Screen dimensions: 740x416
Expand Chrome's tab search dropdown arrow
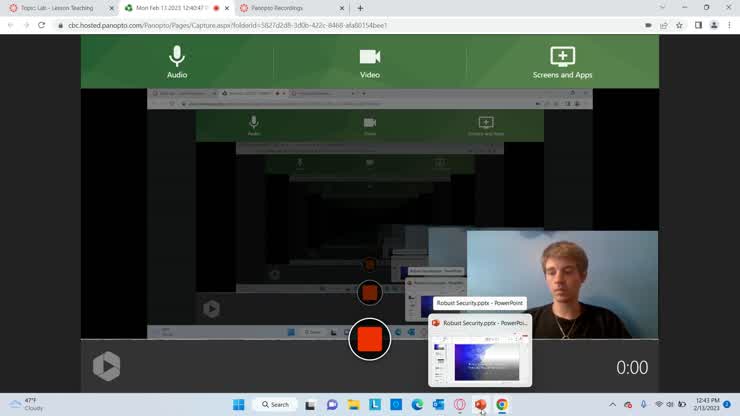pyautogui.click(x=662, y=8)
